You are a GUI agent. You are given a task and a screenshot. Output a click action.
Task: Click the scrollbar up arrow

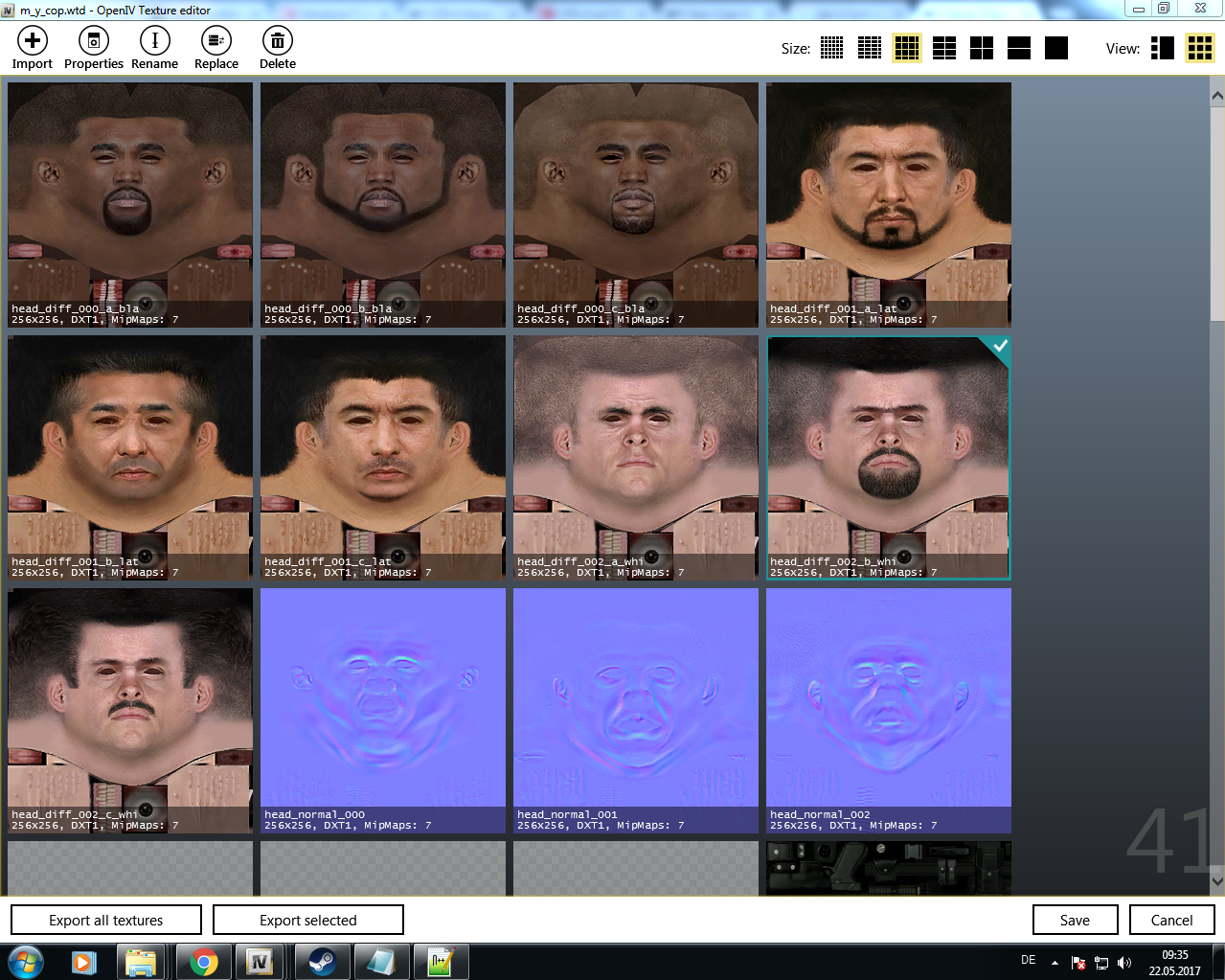click(1217, 96)
